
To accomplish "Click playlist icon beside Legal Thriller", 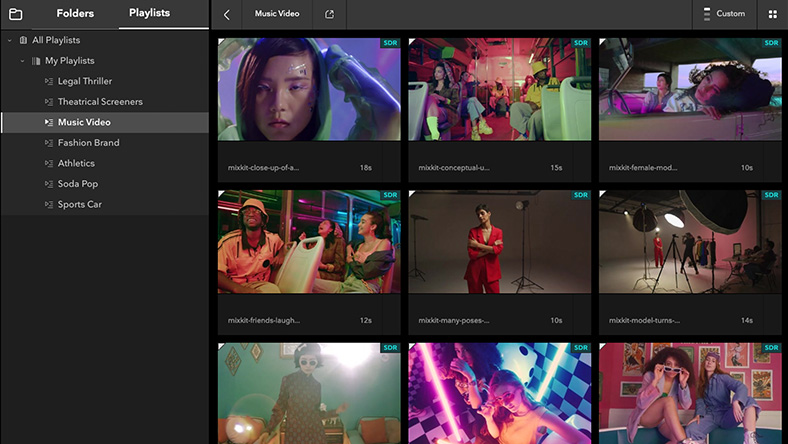I will click(49, 81).
